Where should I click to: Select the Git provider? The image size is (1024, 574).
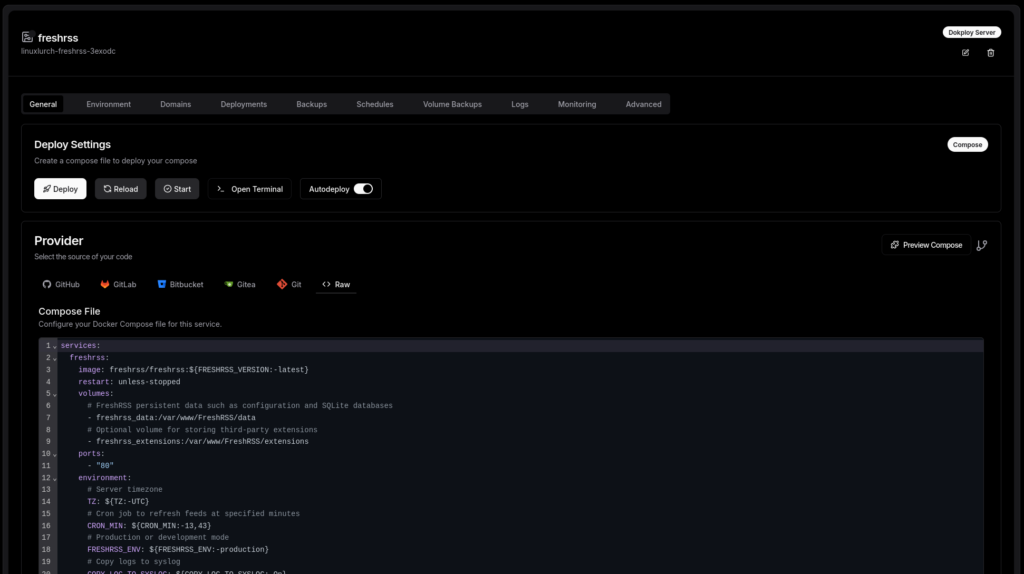click(289, 284)
